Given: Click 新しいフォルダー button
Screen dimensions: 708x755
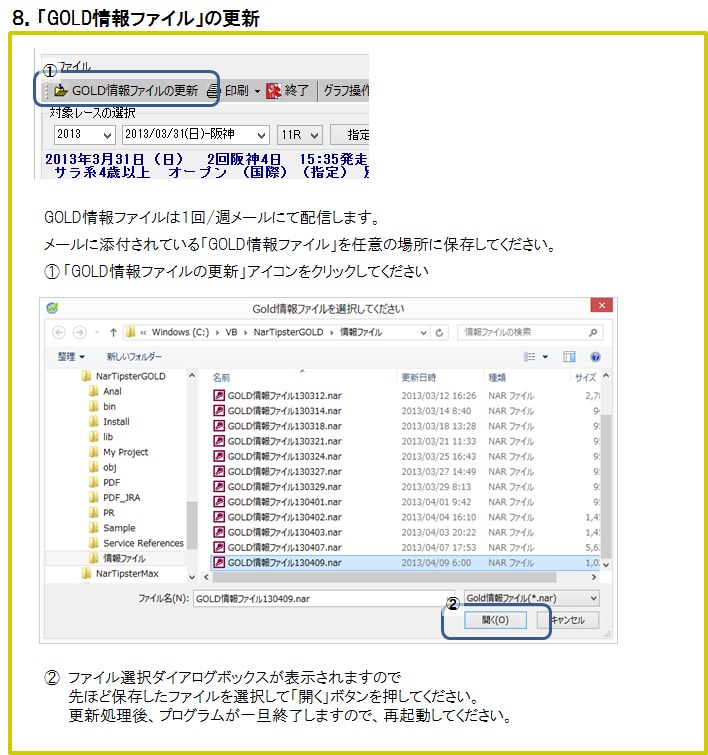Looking at the screenshot, I should 134,357.
